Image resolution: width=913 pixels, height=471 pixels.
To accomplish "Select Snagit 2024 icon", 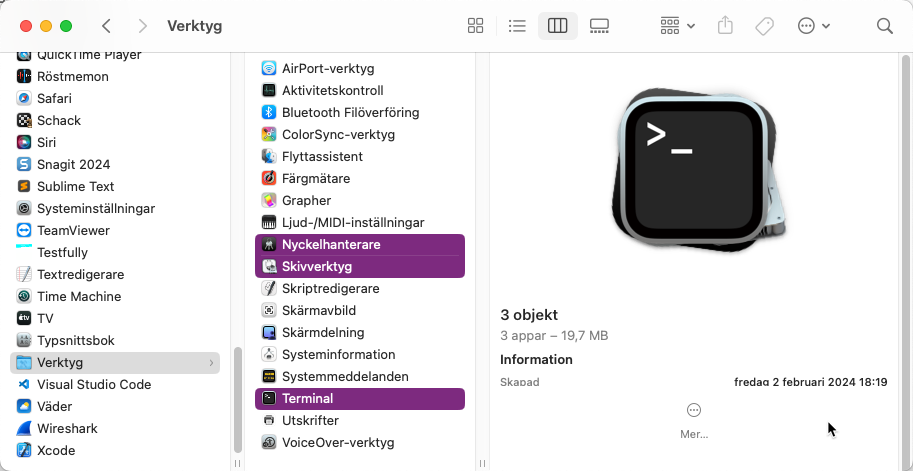I will coord(23,164).
